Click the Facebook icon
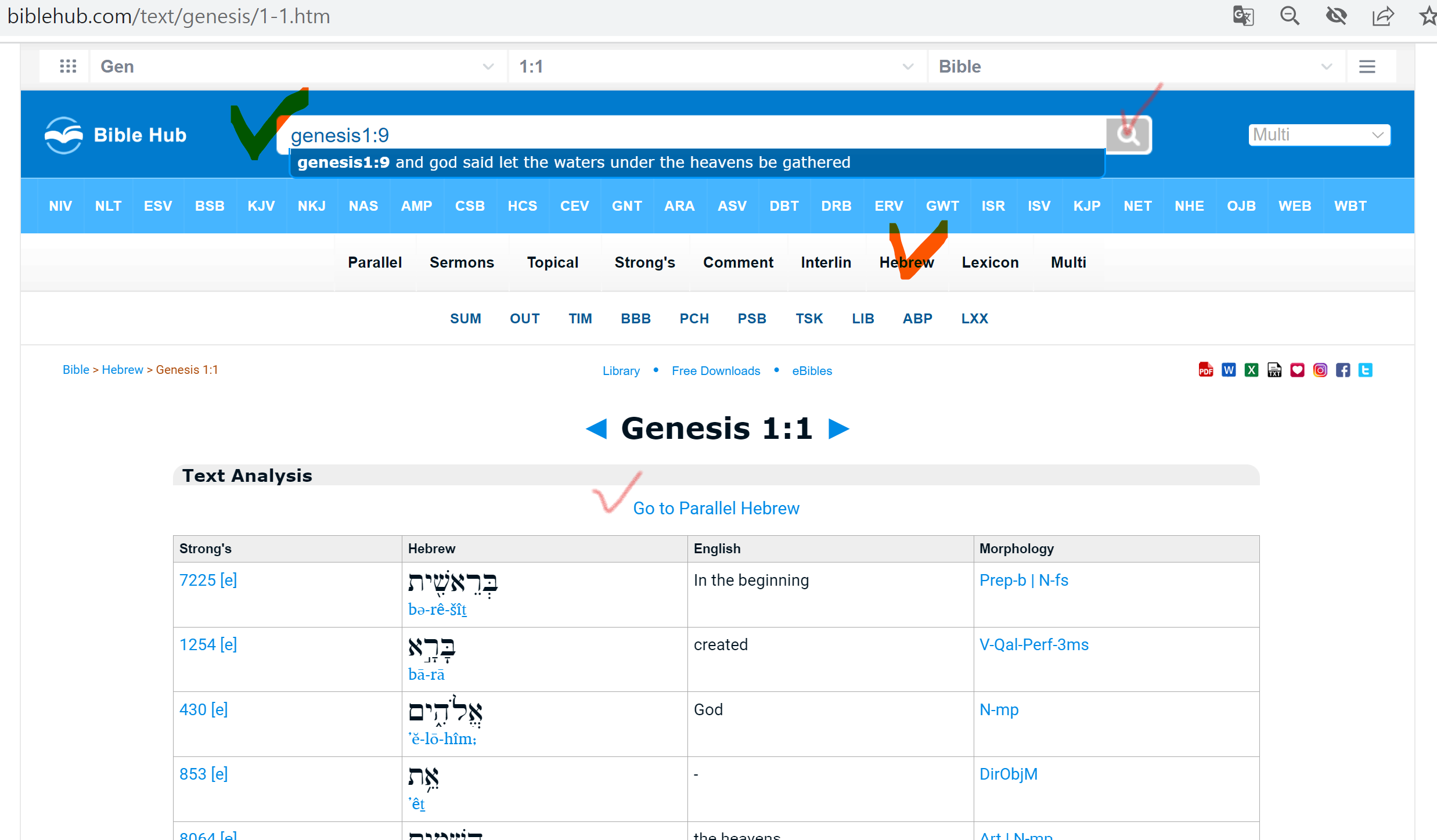 point(1342,370)
